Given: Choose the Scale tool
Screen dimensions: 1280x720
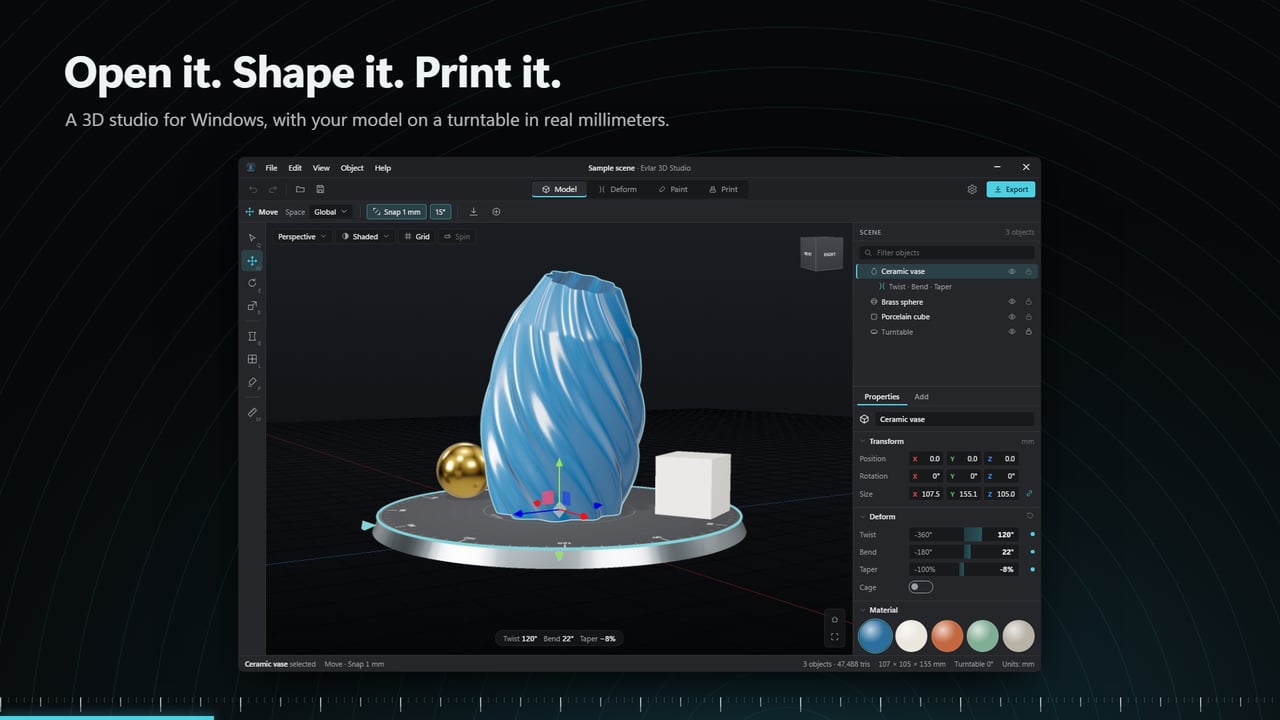Looking at the screenshot, I should pyautogui.click(x=252, y=306).
